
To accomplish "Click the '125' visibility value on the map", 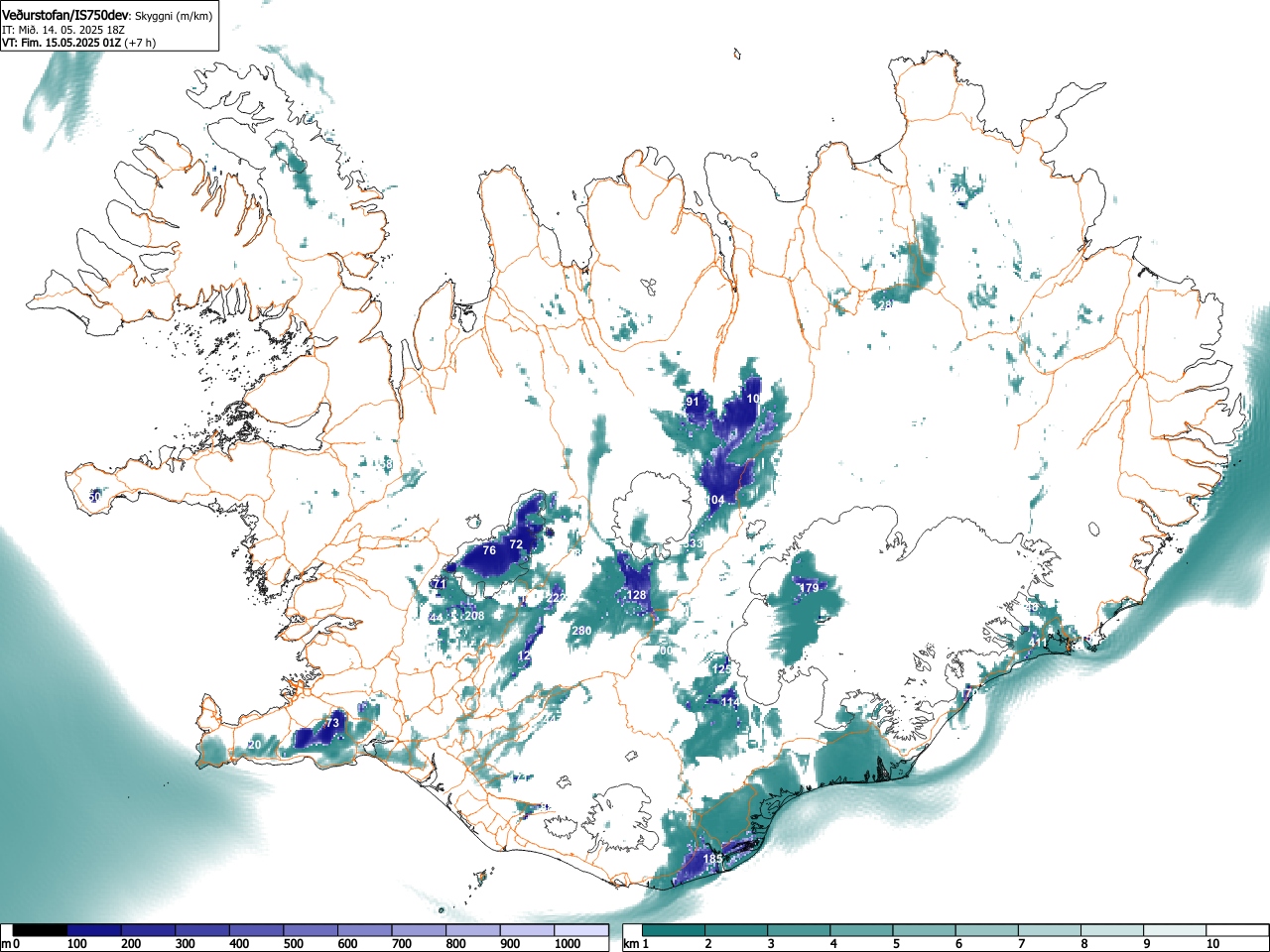I will [x=722, y=669].
